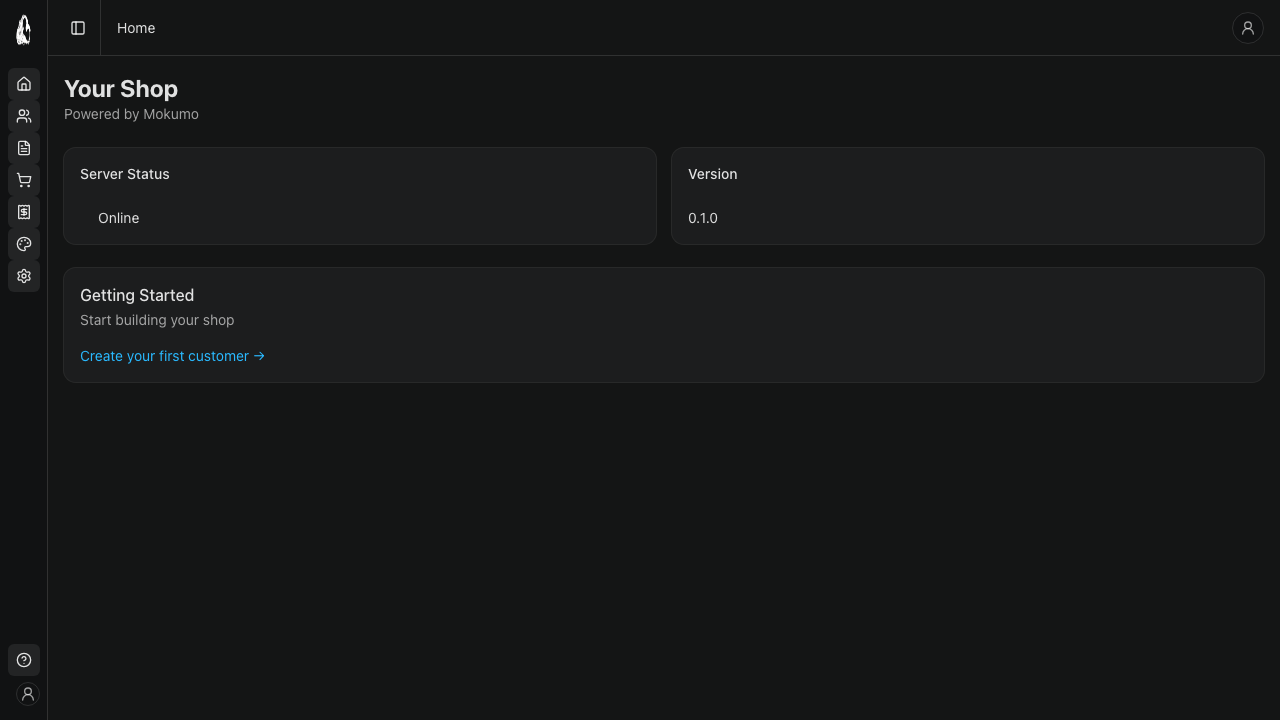
Task: Click the Version card title
Action: [712, 174]
